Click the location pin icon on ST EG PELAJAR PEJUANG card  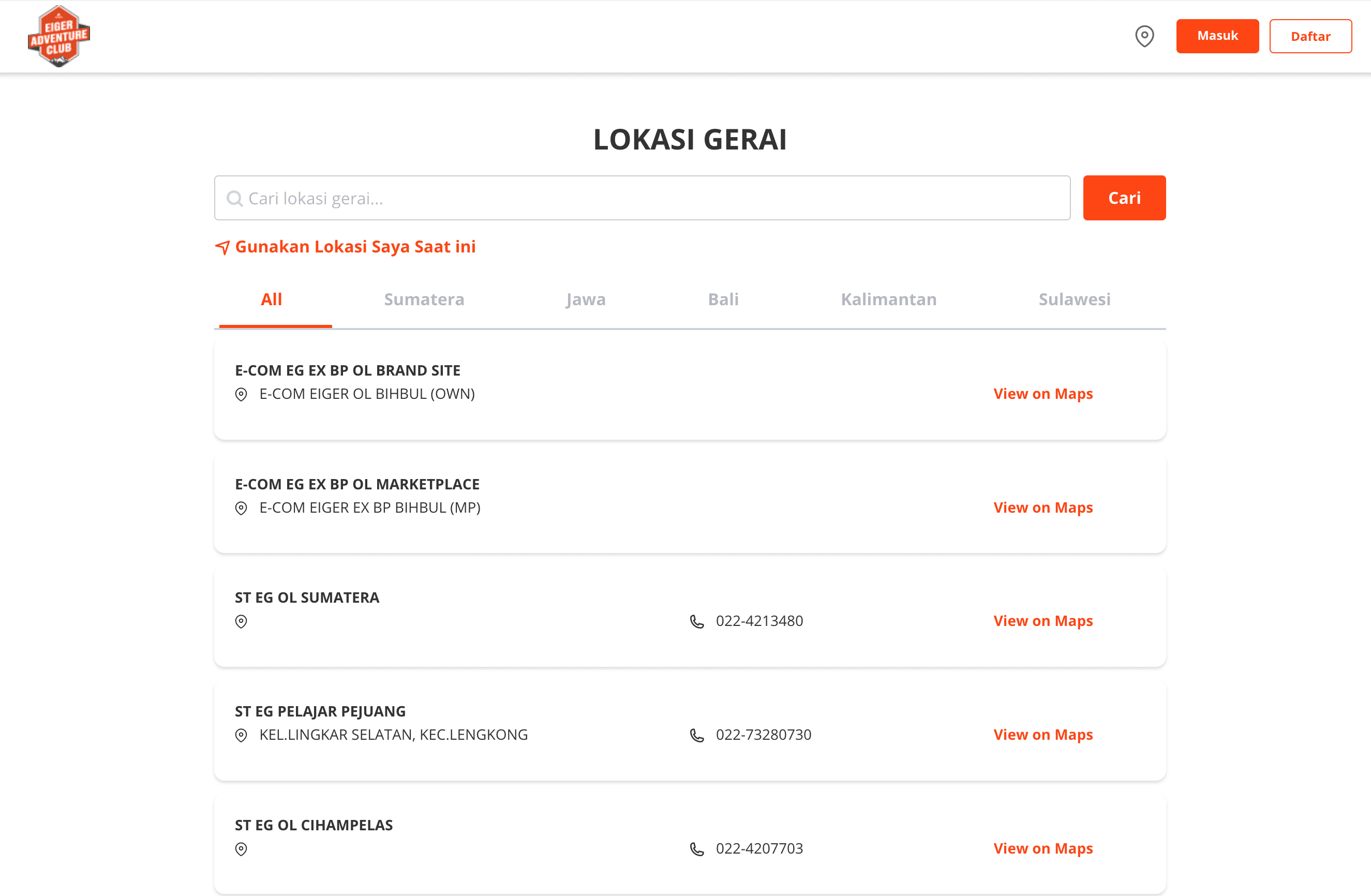(241, 735)
